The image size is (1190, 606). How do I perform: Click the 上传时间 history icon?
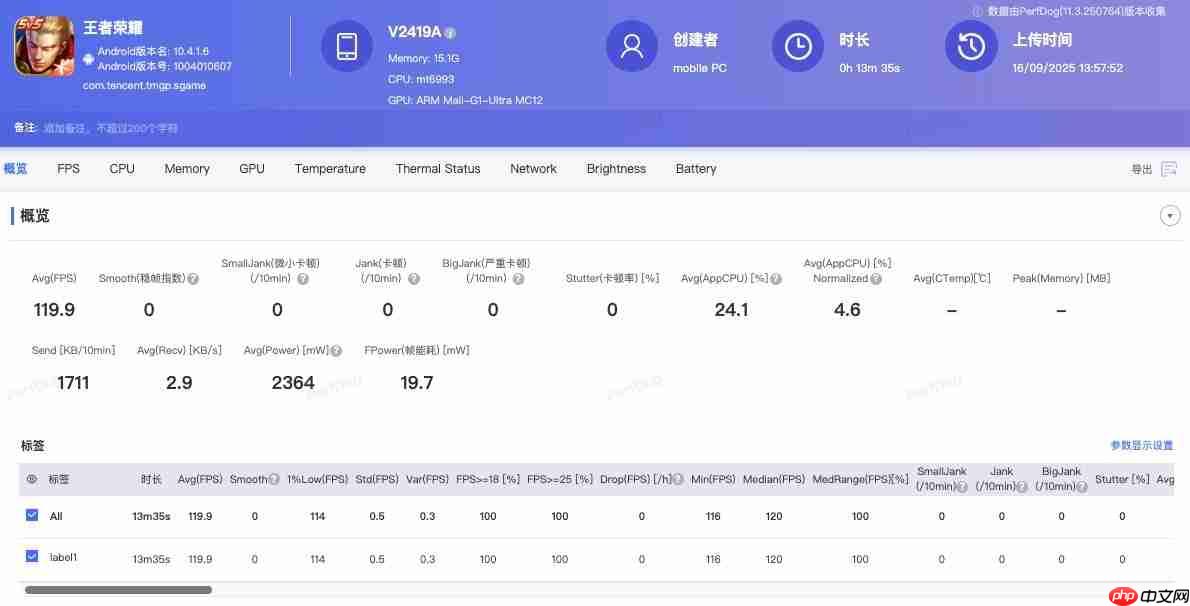971,45
